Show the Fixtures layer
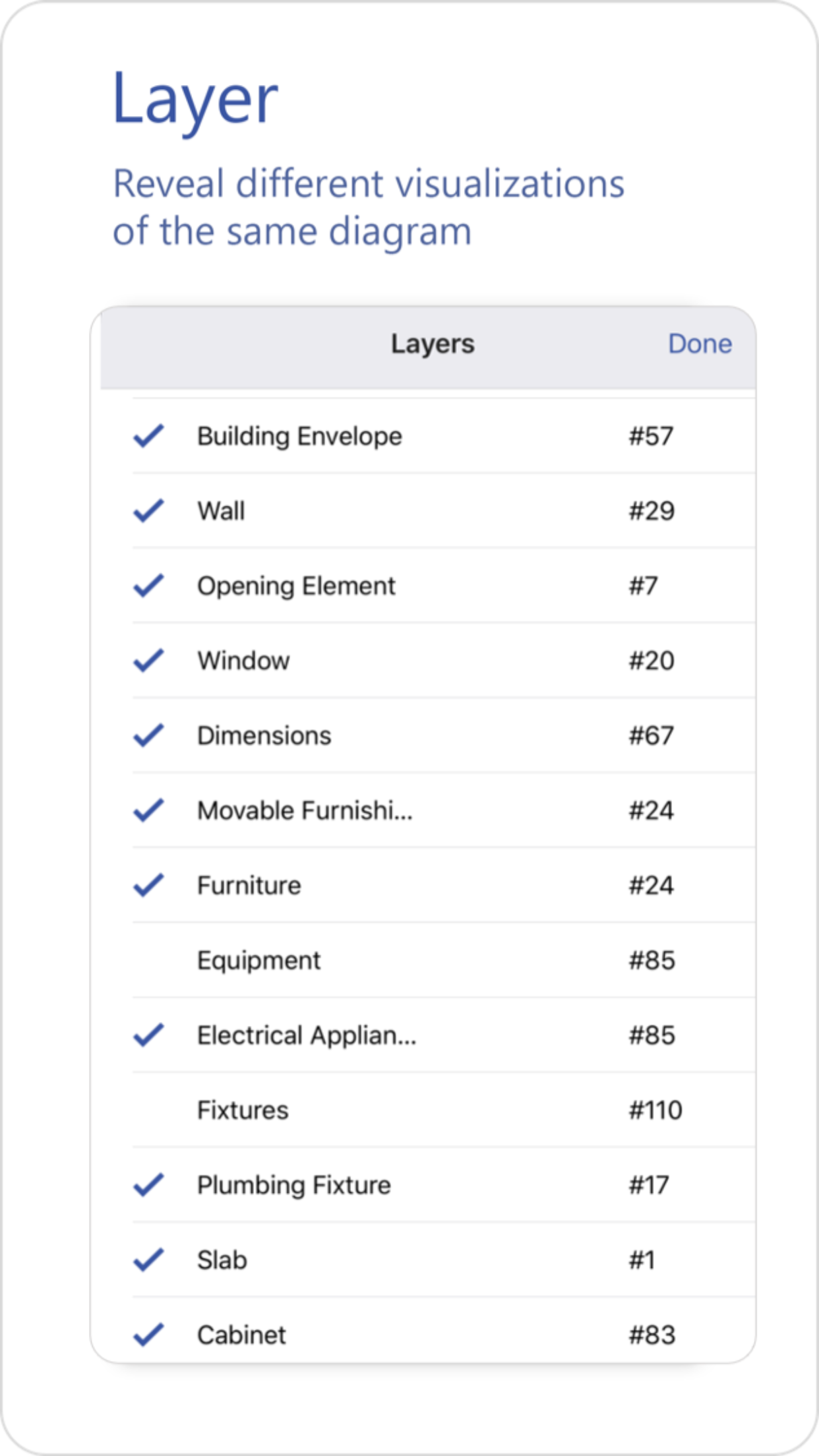The width and height of the screenshot is (819, 1456). click(149, 1110)
